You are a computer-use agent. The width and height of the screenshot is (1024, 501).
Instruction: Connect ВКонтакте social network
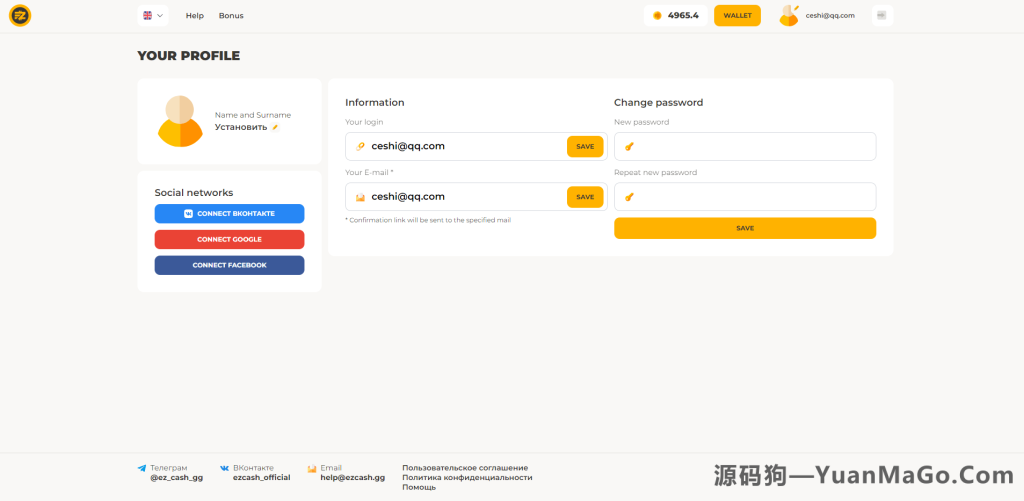tap(229, 214)
